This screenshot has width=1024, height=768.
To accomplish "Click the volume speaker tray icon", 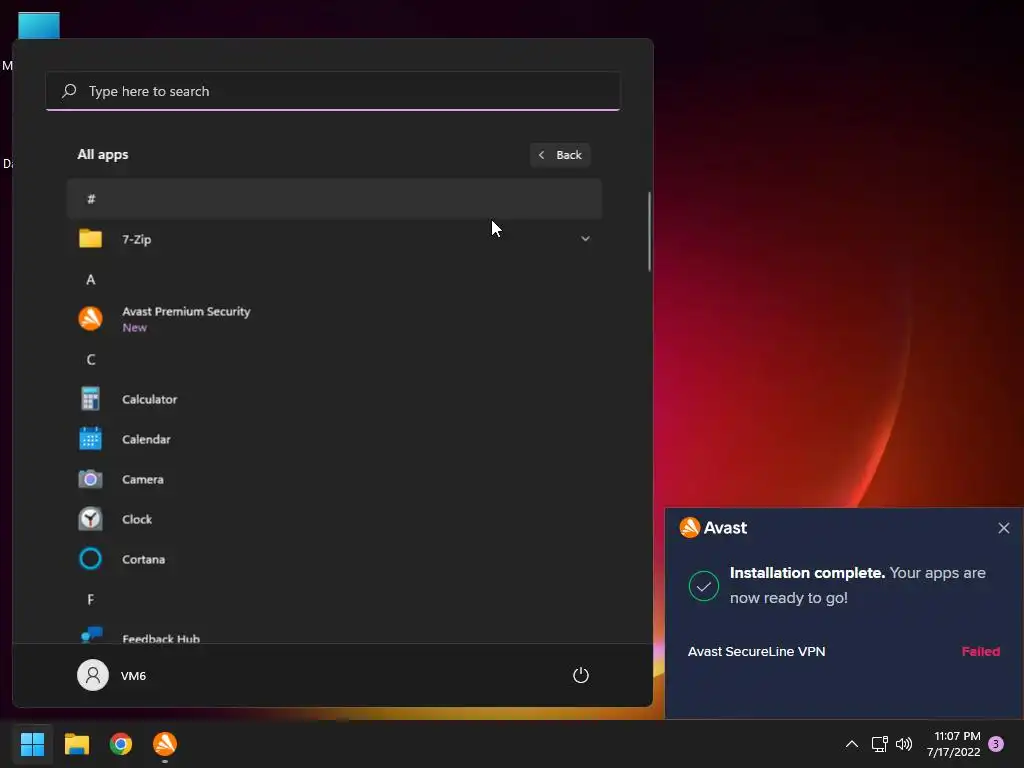I will 904,744.
